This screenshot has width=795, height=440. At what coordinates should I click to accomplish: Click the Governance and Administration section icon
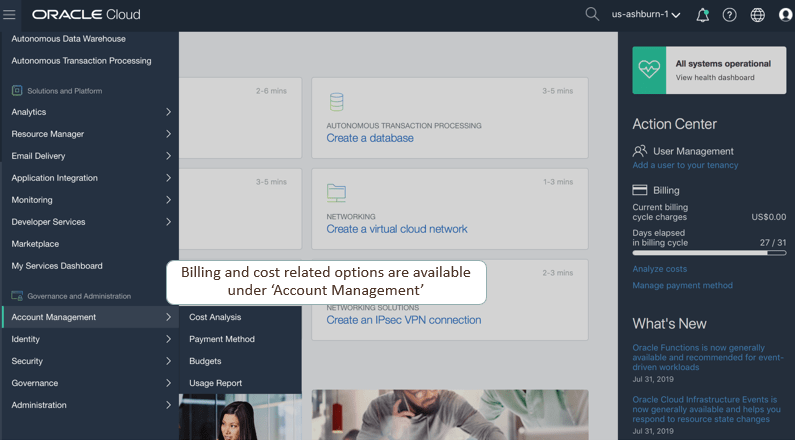(17, 296)
